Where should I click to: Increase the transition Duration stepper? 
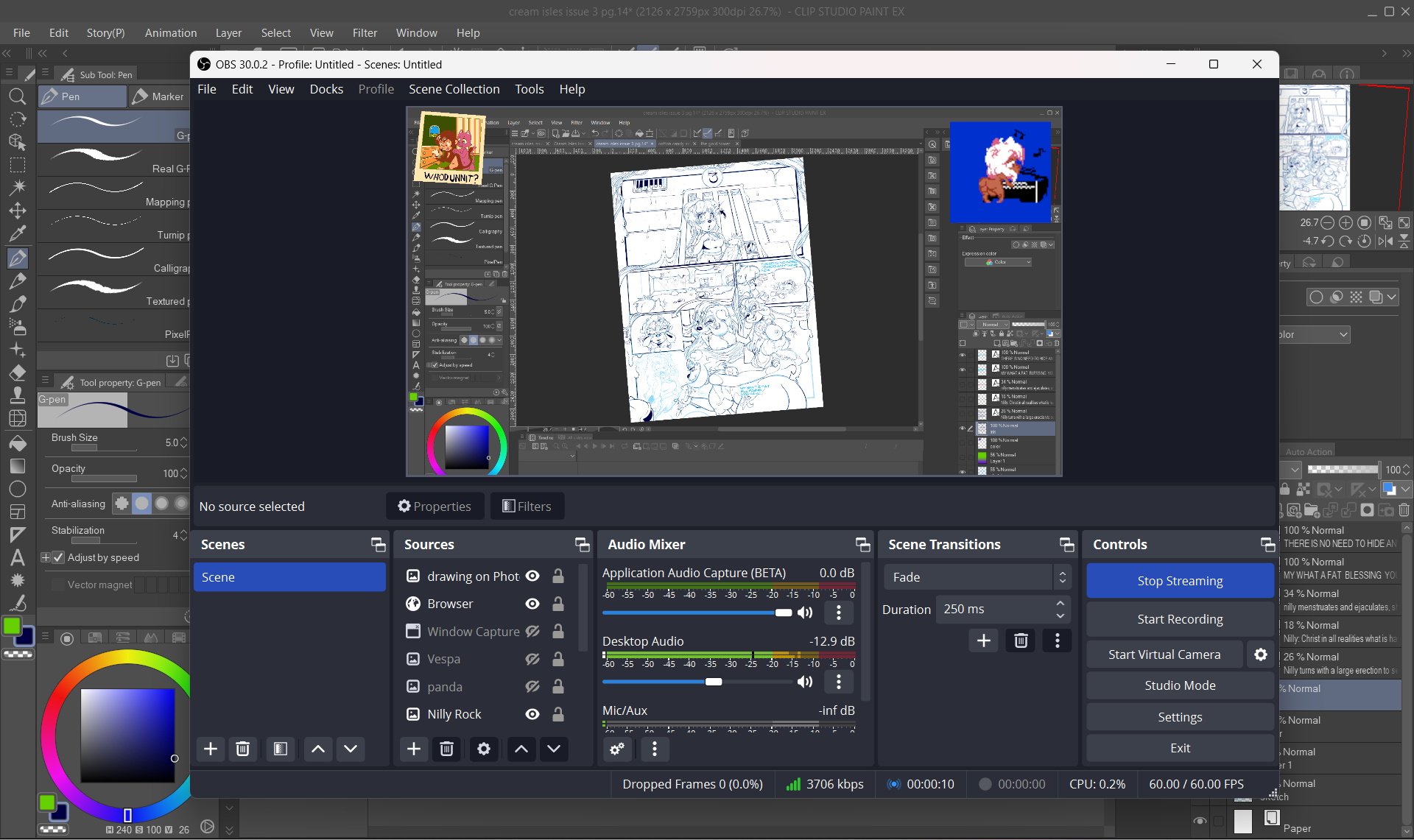point(1060,604)
